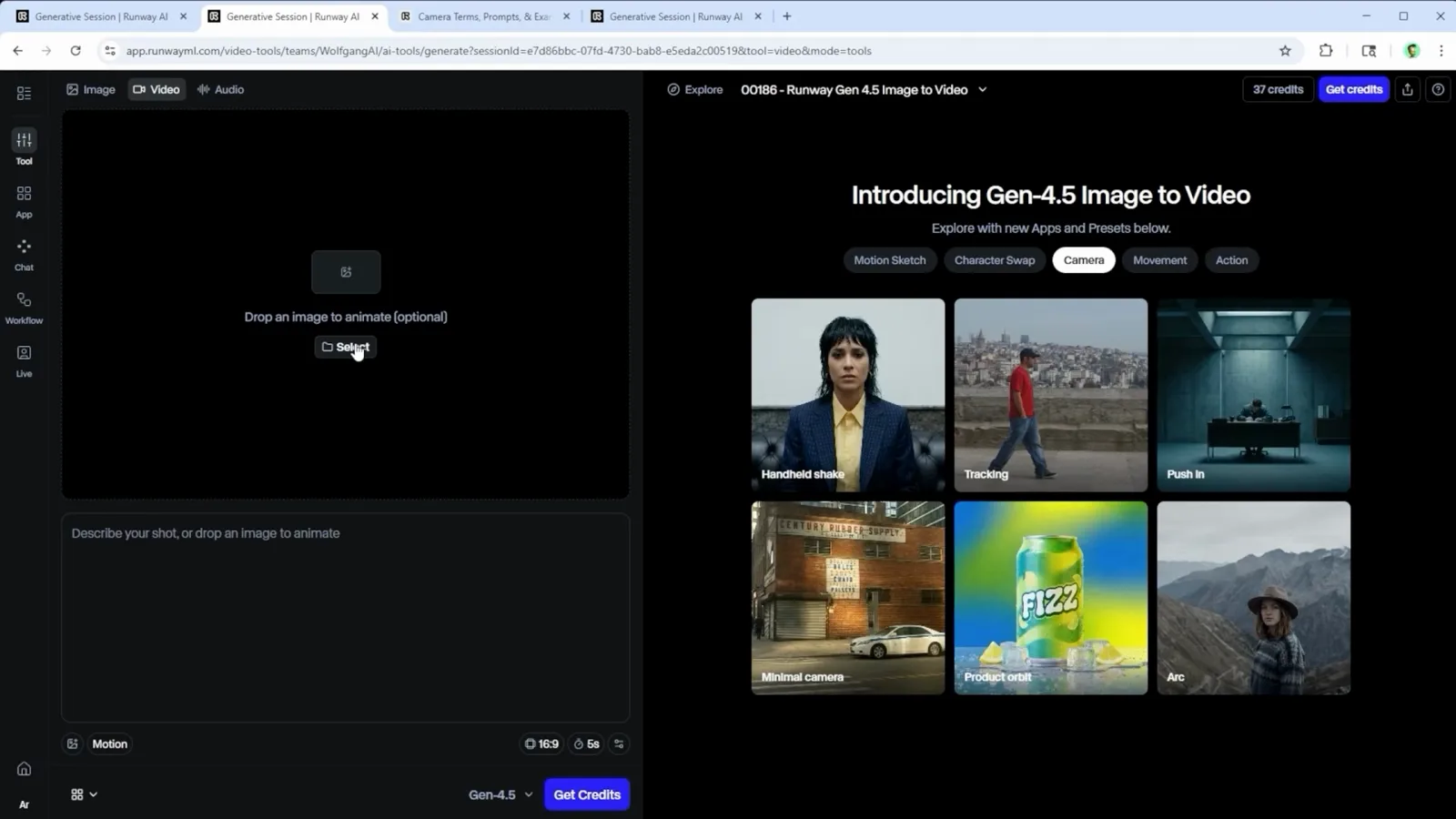
Task: Open the help question mark icon
Action: coord(1438,89)
